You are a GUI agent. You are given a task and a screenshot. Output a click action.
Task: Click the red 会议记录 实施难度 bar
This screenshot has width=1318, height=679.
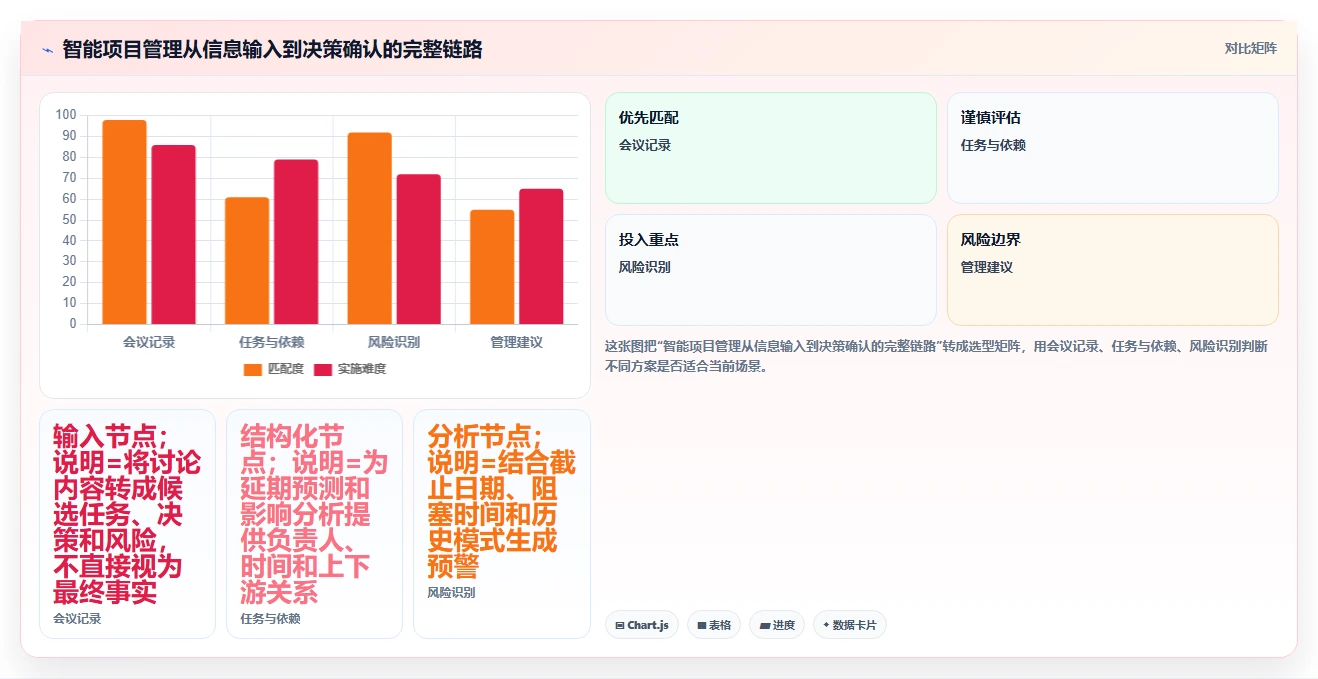(173, 235)
